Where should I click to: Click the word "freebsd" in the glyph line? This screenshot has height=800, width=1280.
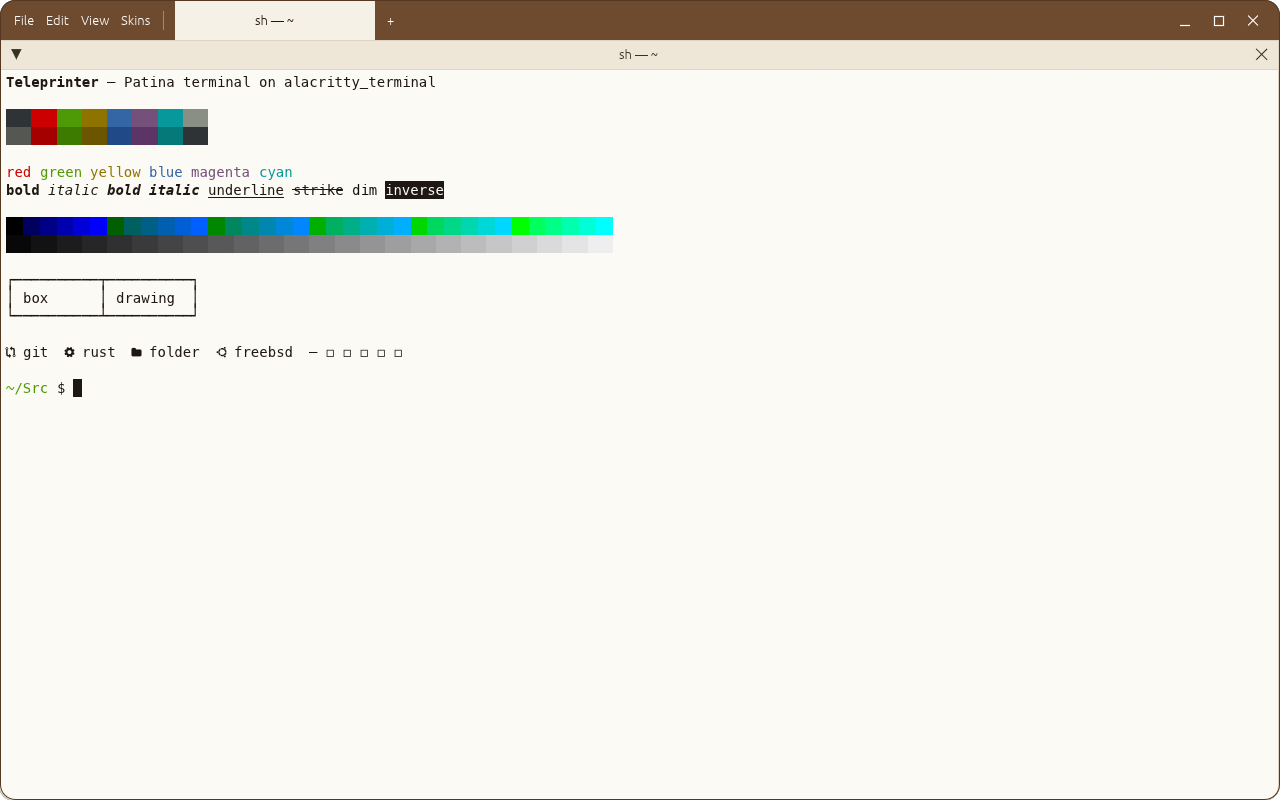[263, 352]
